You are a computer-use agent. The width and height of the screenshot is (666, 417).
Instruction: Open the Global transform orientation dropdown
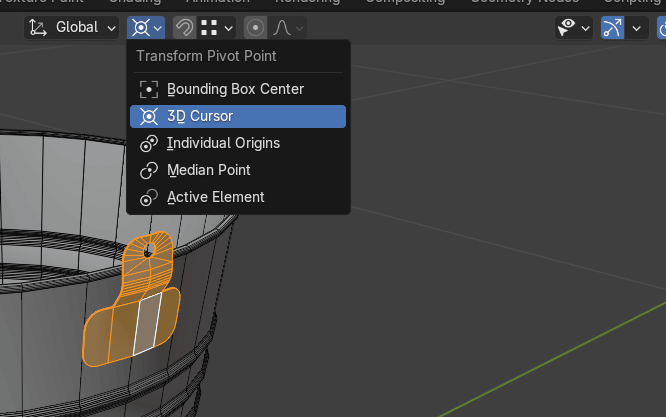(x=72, y=28)
